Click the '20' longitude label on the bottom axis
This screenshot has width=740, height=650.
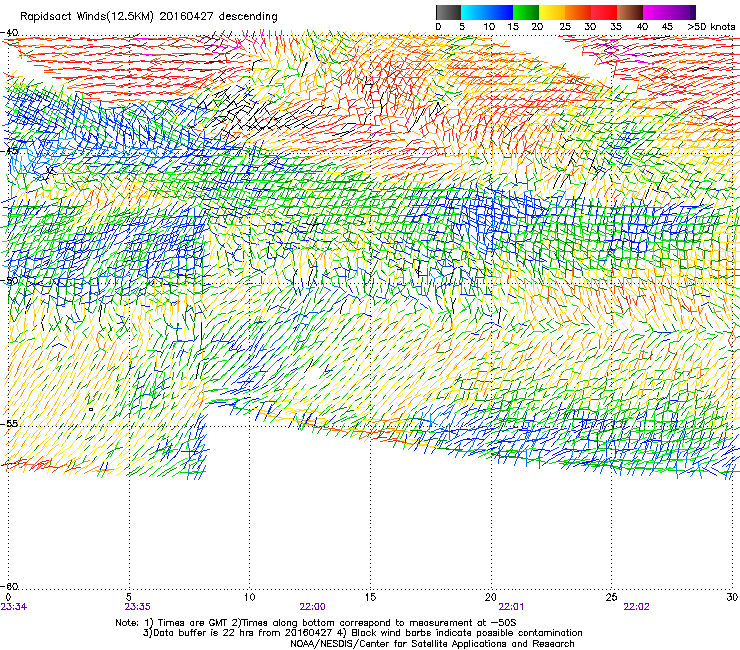click(x=491, y=597)
